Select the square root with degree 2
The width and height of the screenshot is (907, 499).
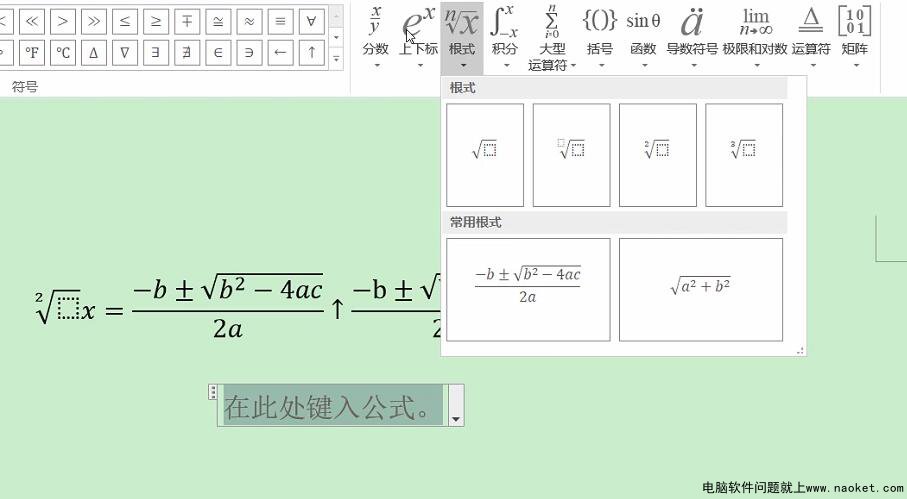pyautogui.click(x=657, y=154)
